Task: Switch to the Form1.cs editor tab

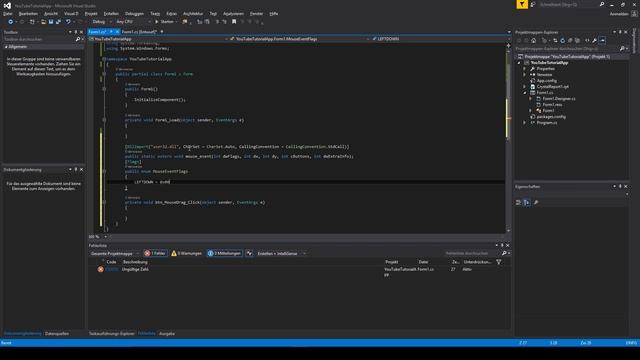Action: click(x=97, y=31)
